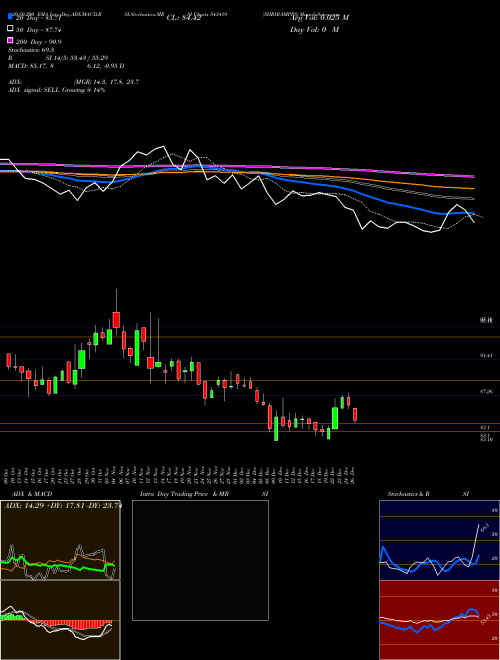Open the ADX indicator chart panel

[x=60, y=540]
